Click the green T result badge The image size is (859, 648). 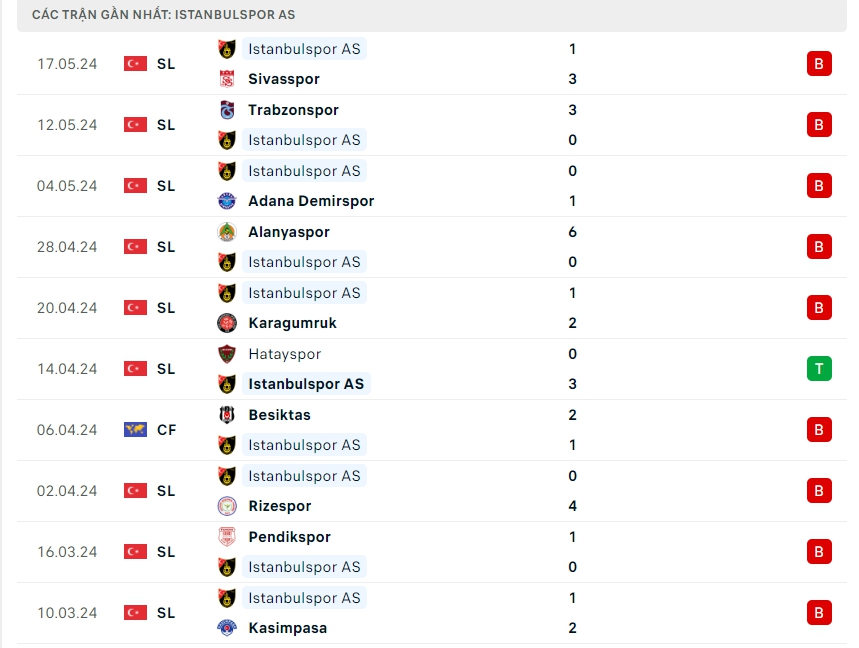(x=819, y=369)
